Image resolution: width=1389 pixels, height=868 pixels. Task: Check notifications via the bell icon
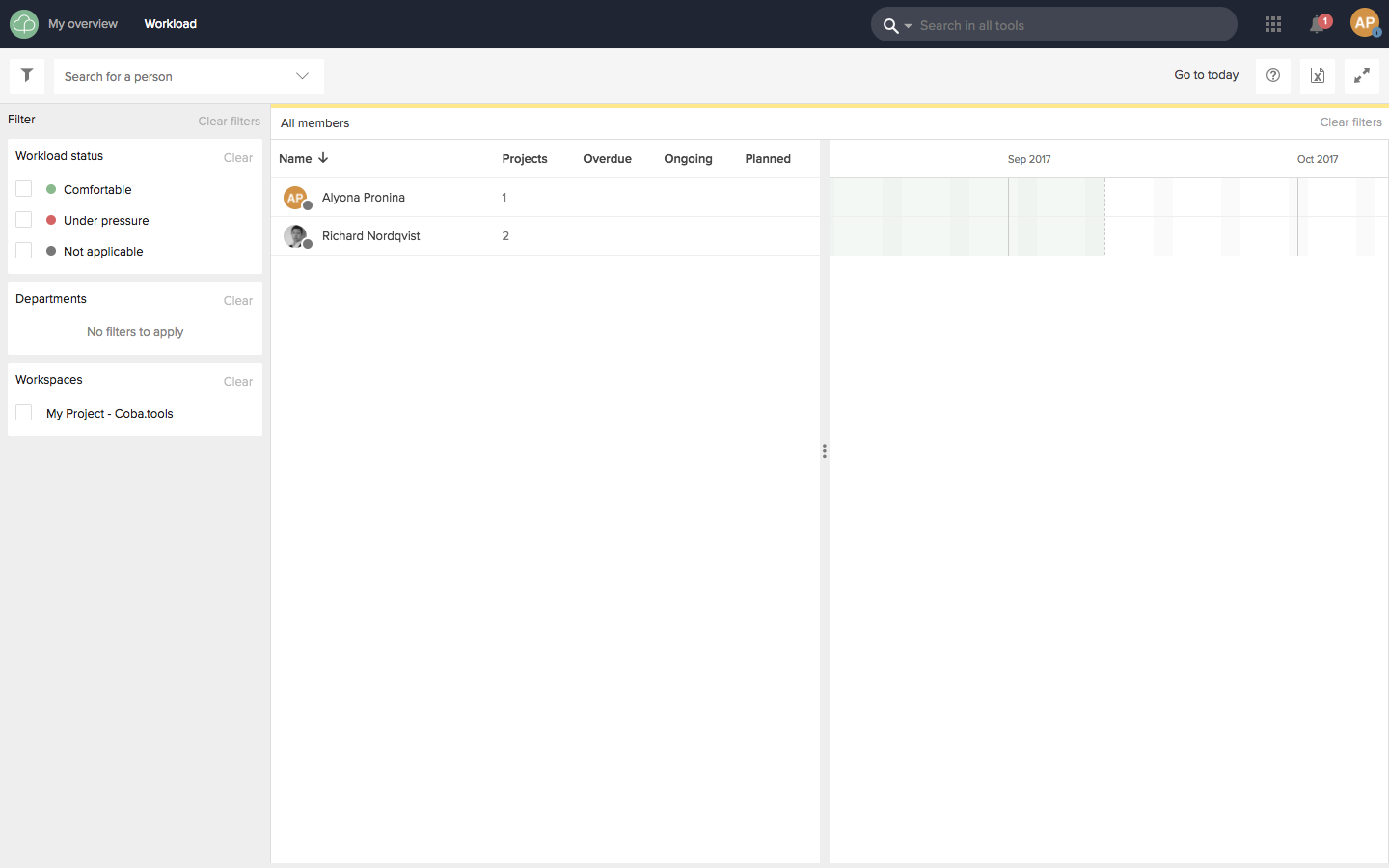click(x=1316, y=24)
